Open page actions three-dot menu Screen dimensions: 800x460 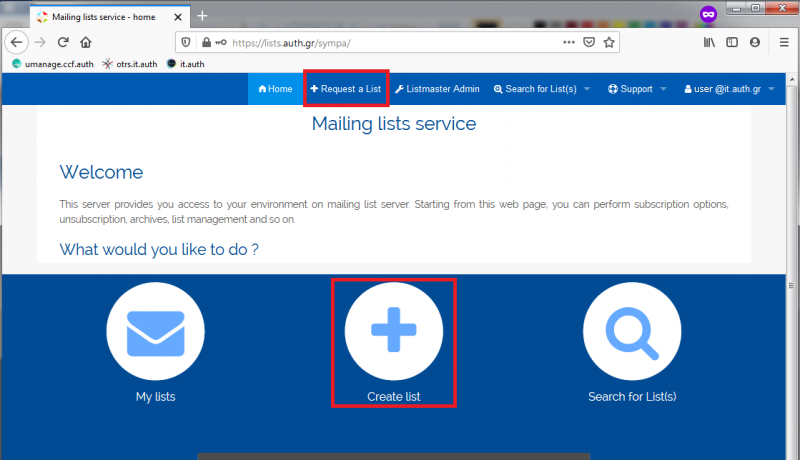[x=569, y=42]
